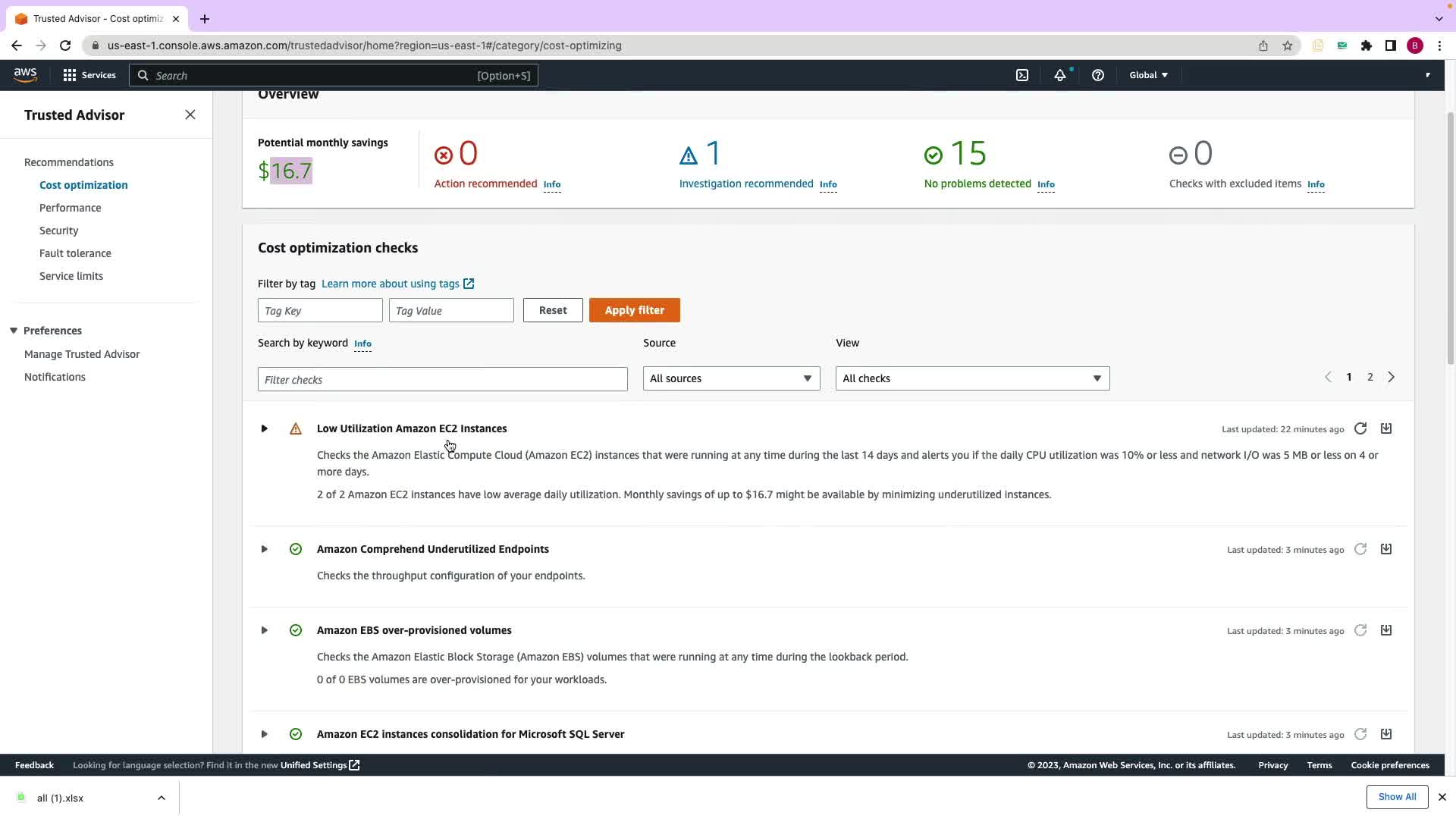Screen dimensions: 1456x819
Task: Open the Fault tolerance category
Action: (75, 253)
